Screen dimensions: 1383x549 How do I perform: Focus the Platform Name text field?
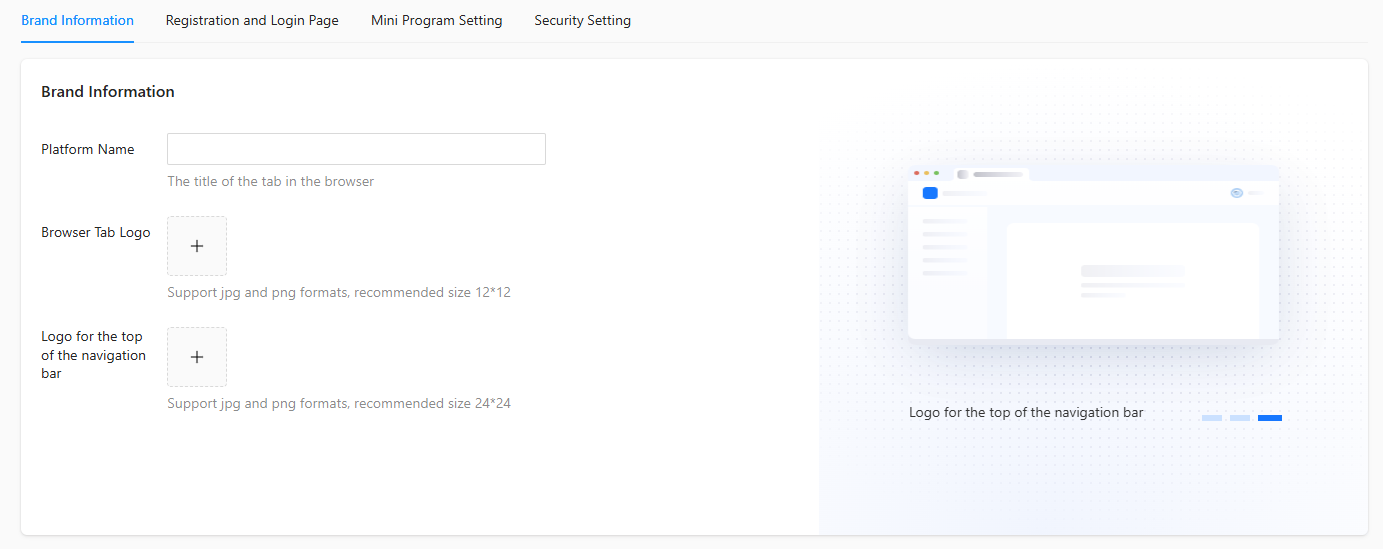tap(356, 149)
